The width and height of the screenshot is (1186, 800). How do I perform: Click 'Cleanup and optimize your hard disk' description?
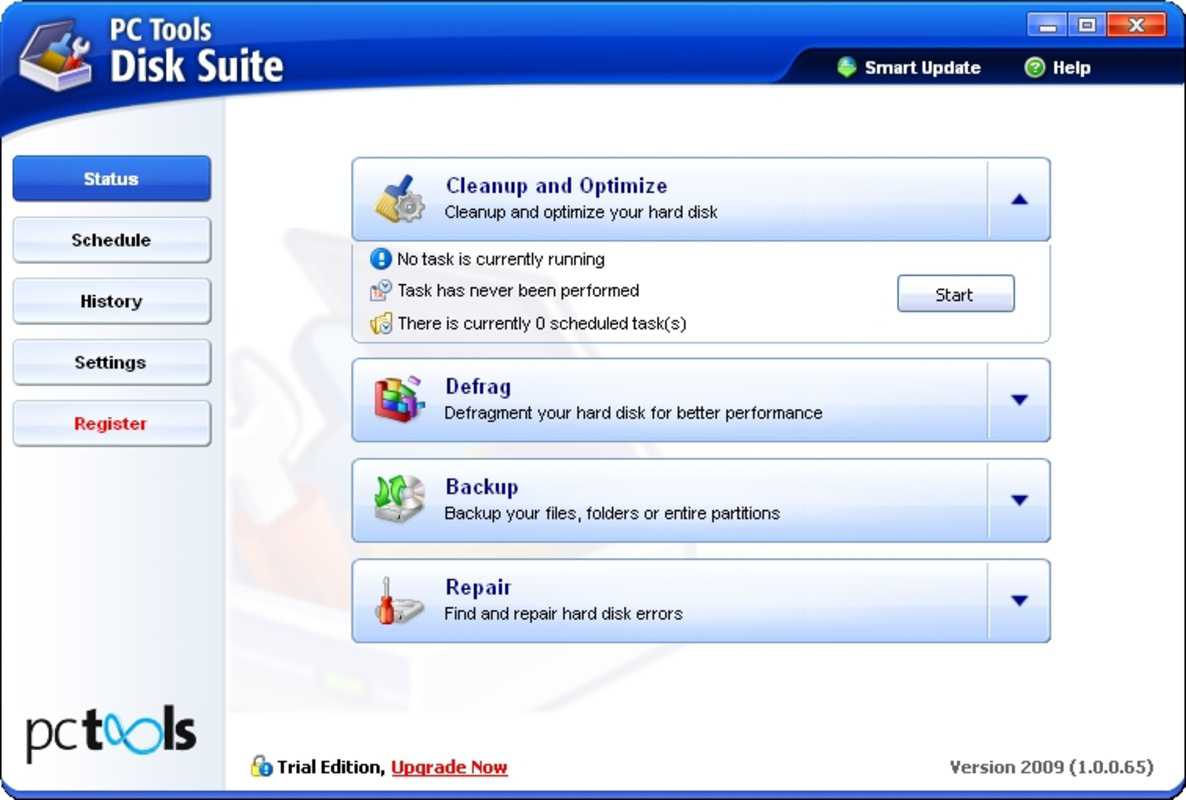coord(581,212)
